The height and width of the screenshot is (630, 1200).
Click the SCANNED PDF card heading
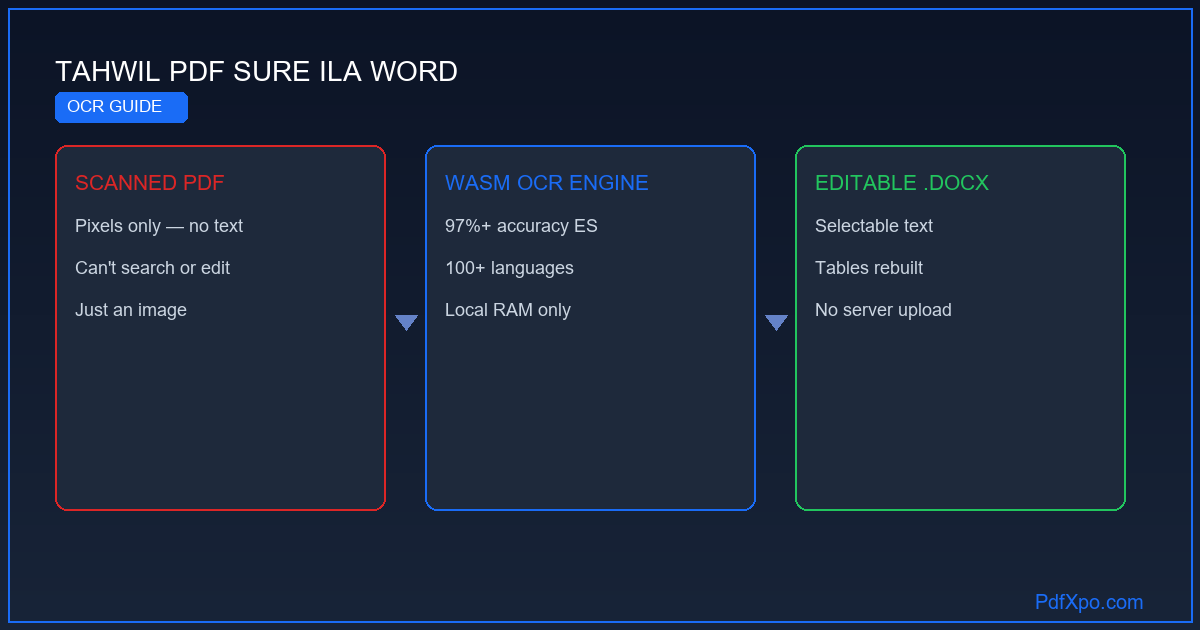(x=150, y=183)
